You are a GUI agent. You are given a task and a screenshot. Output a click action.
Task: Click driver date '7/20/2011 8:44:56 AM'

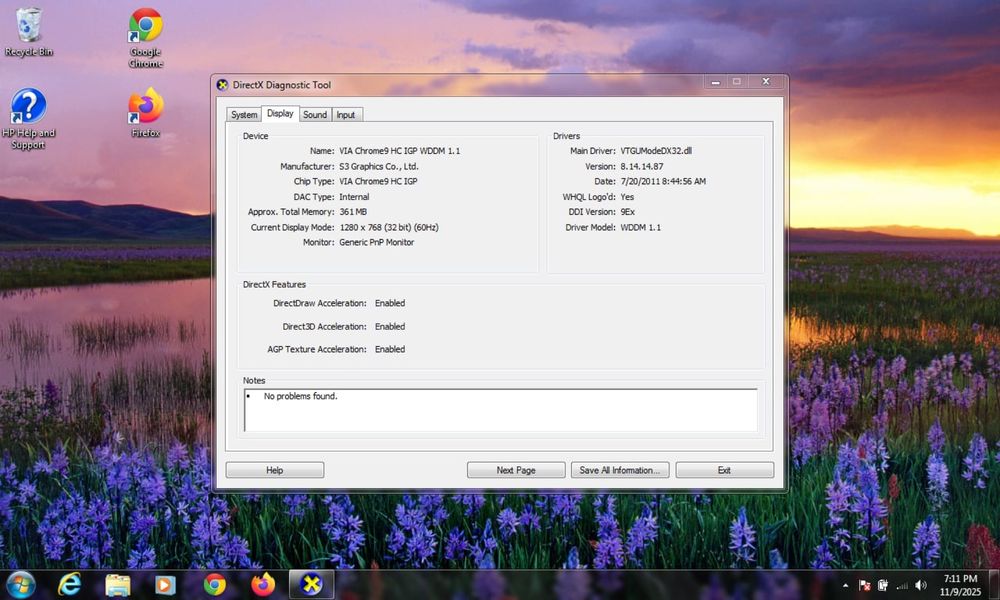[x=663, y=182]
